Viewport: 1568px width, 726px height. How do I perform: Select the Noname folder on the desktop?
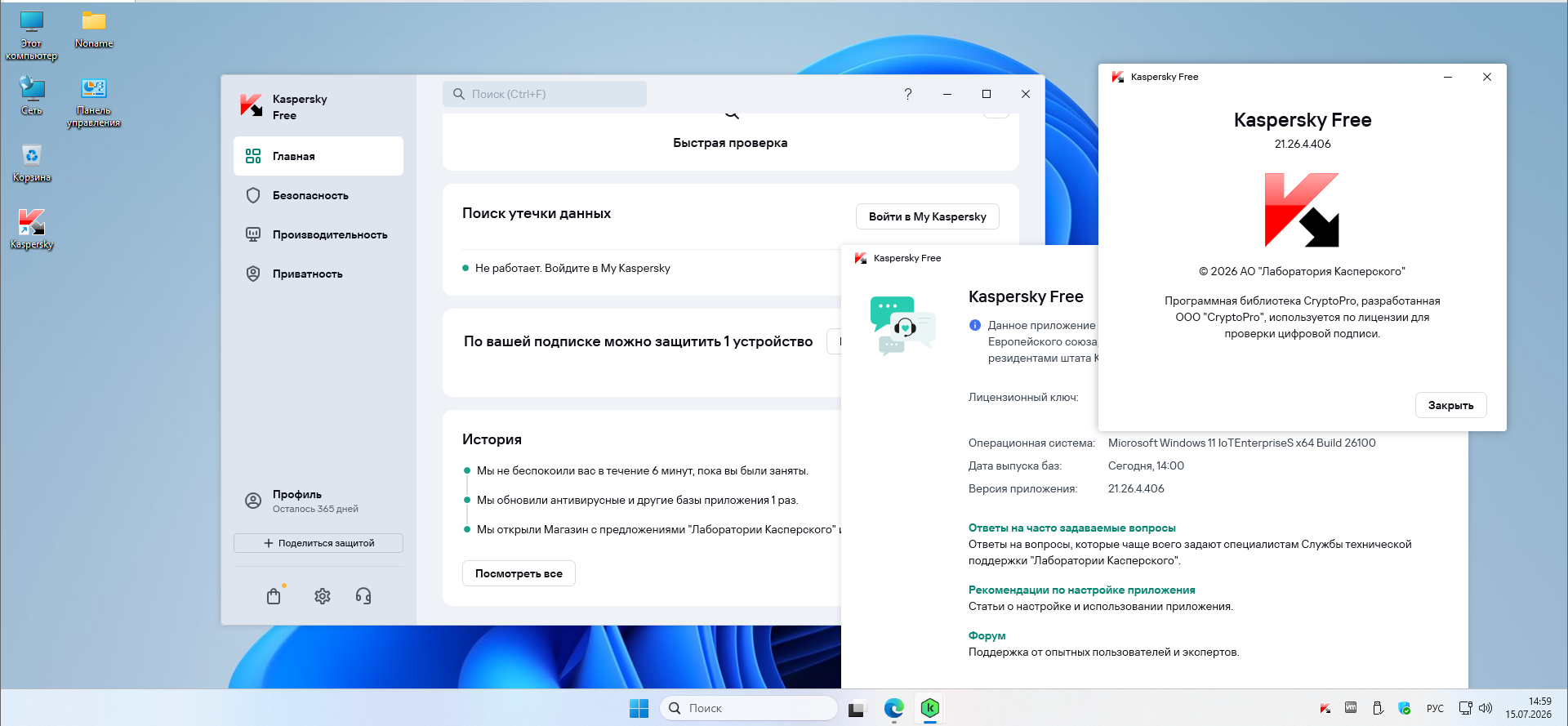(94, 28)
